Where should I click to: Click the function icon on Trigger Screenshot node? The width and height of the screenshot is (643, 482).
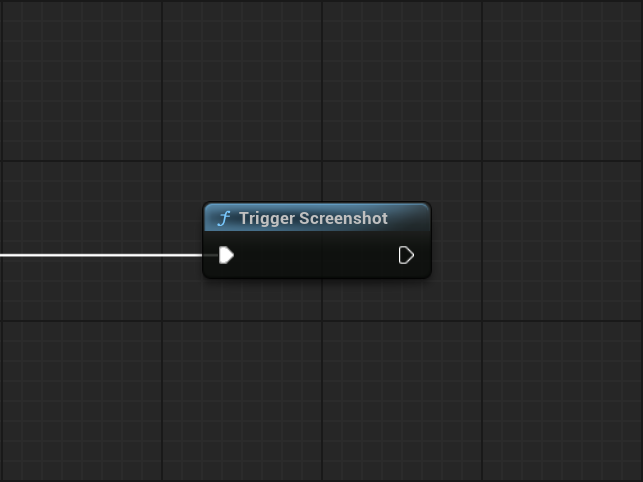224,218
